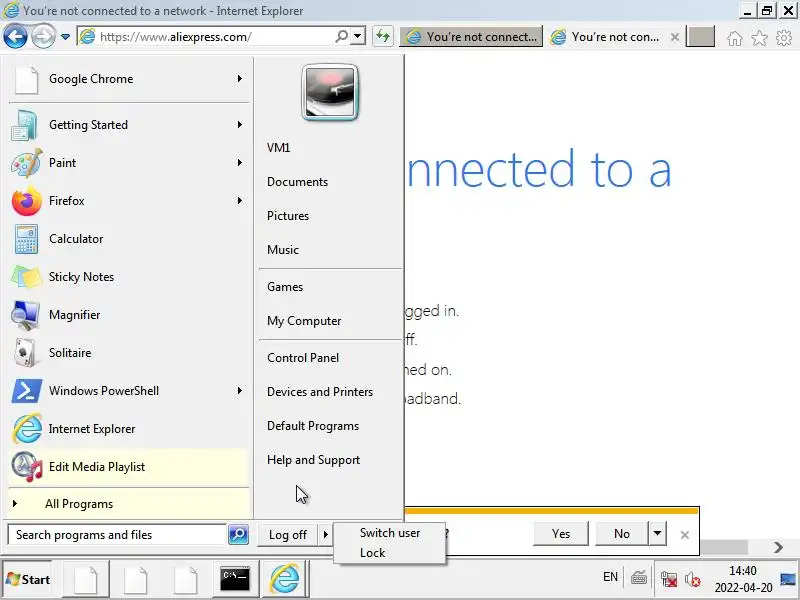The height and width of the screenshot is (600, 800).
Task: Expand Google Chrome jump list arrow
Action: tap(240, 79)
